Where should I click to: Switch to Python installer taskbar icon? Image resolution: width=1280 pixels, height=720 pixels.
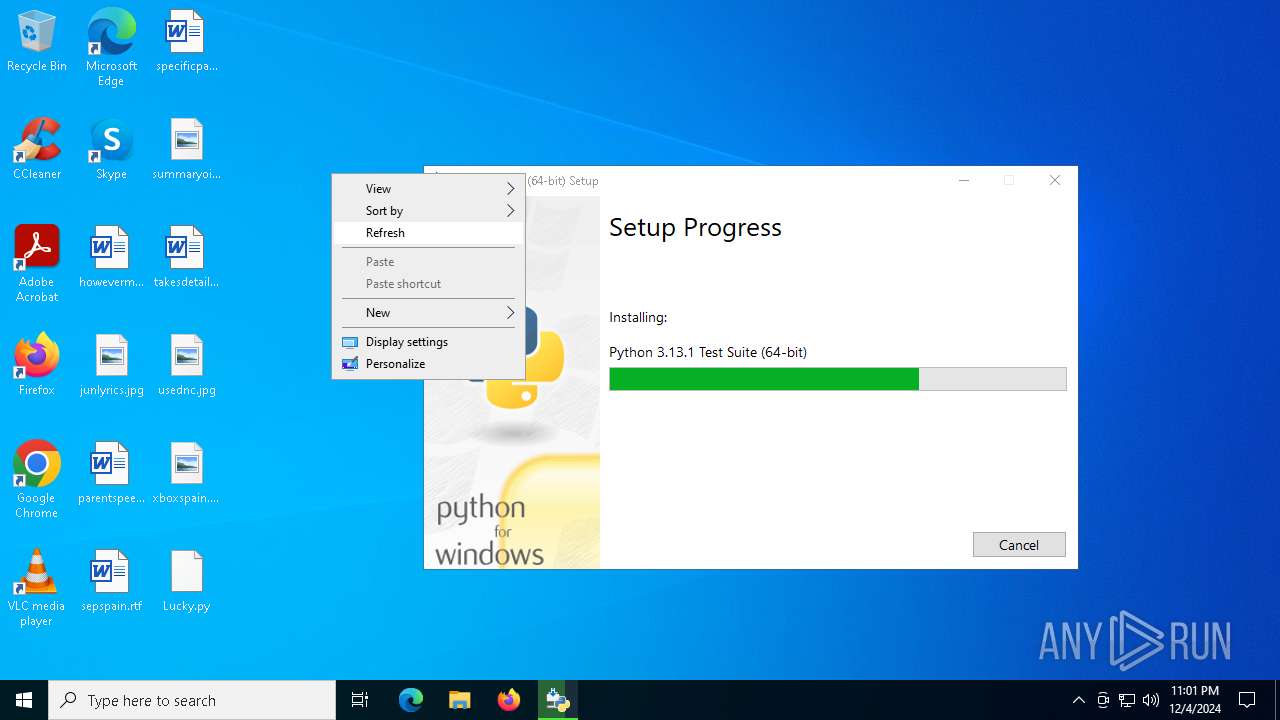pos(558,700)
